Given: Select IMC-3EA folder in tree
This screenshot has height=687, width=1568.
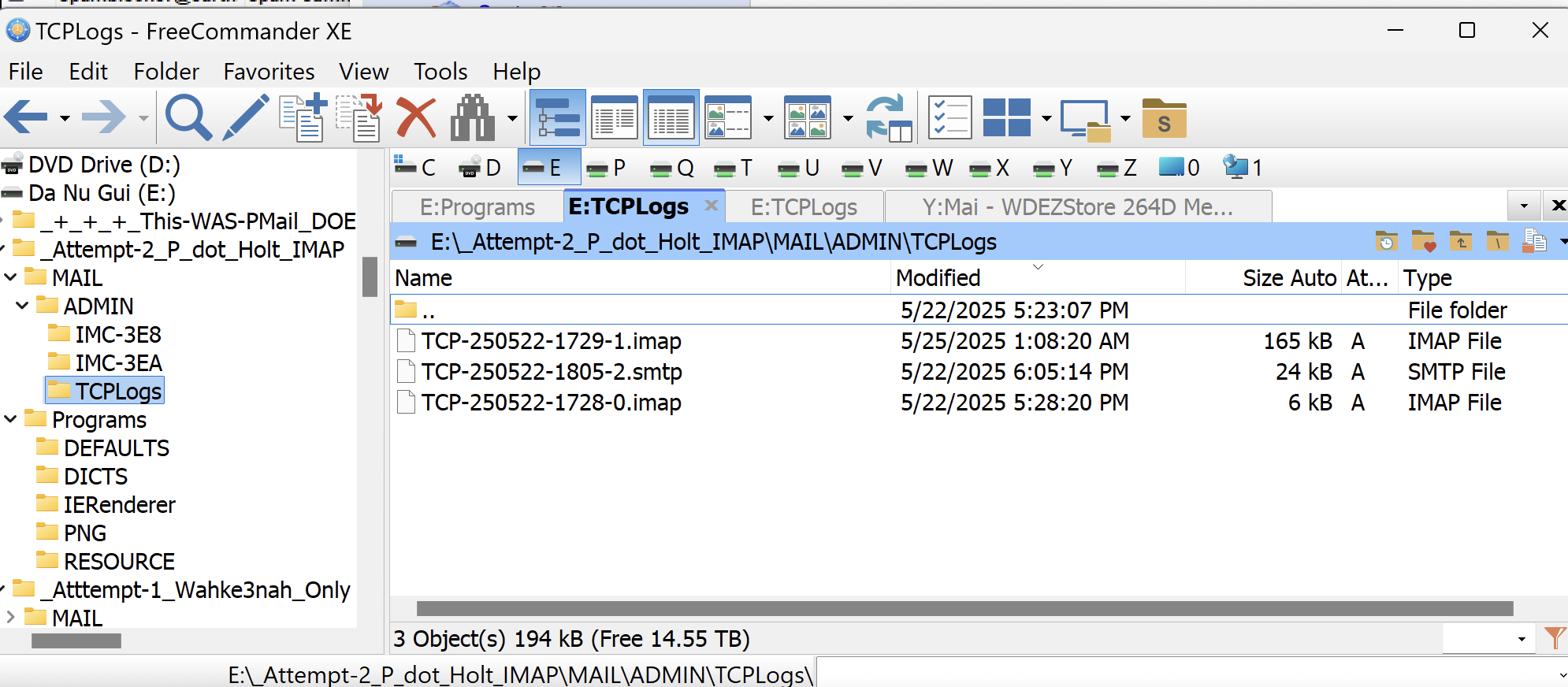Looking at the screenshot, I should pos(118,363).
